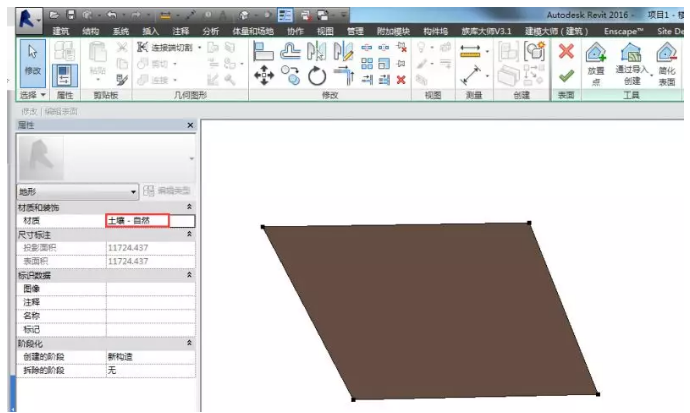Collapse the 标识数据 properties section
The width and height of the screenshot is (690, 413).
click(x=190, y=274)
